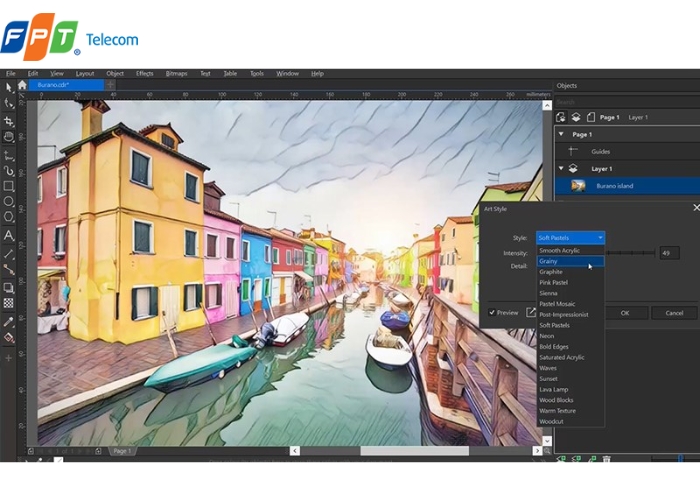Viewport: 700px width, 500px height.
Task: Add a new document tab with plus
Action: pos(110,84)
